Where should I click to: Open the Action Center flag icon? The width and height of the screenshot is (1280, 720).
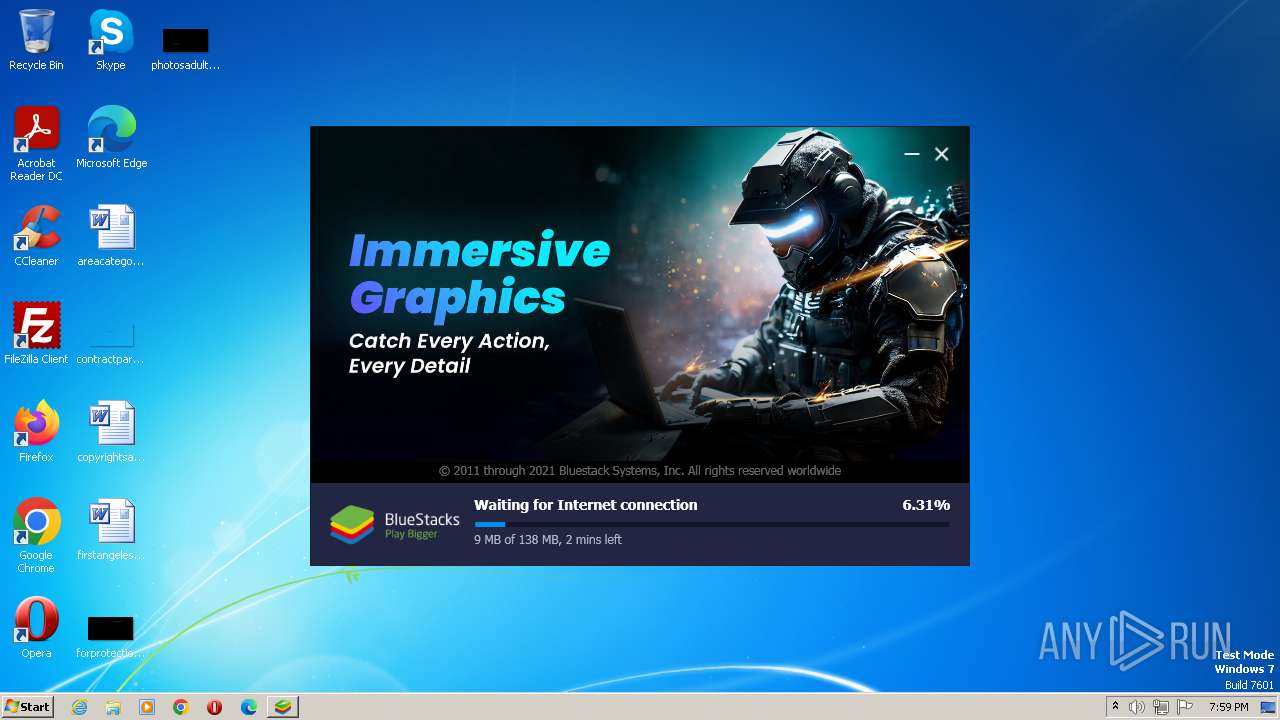(1185, 707)
